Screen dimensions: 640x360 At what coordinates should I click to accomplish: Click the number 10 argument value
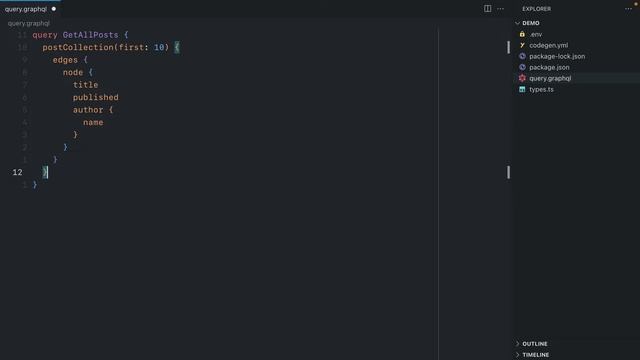(159, 47)
